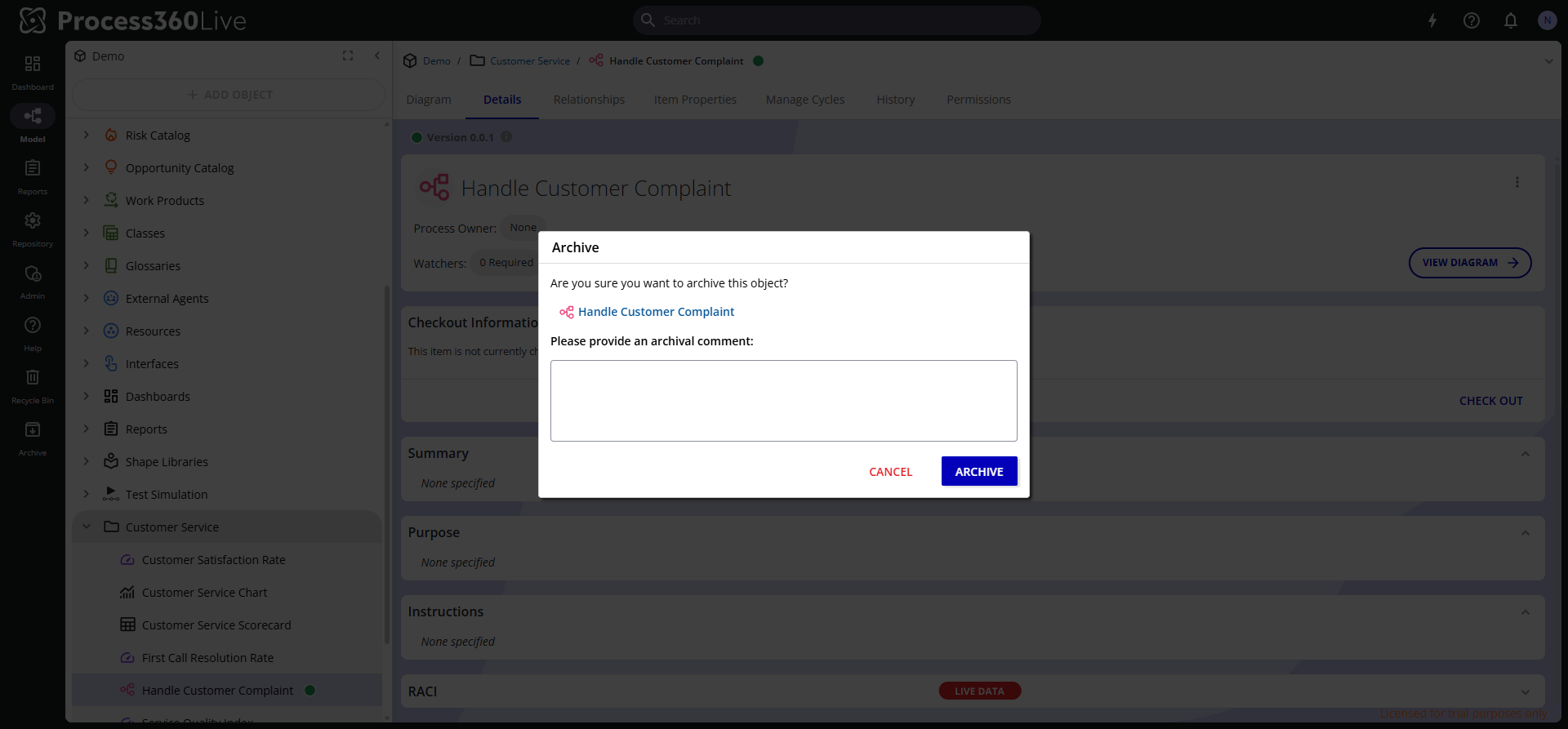
Task: Open the Recycle Bin icon
Action: click(33, 377)
